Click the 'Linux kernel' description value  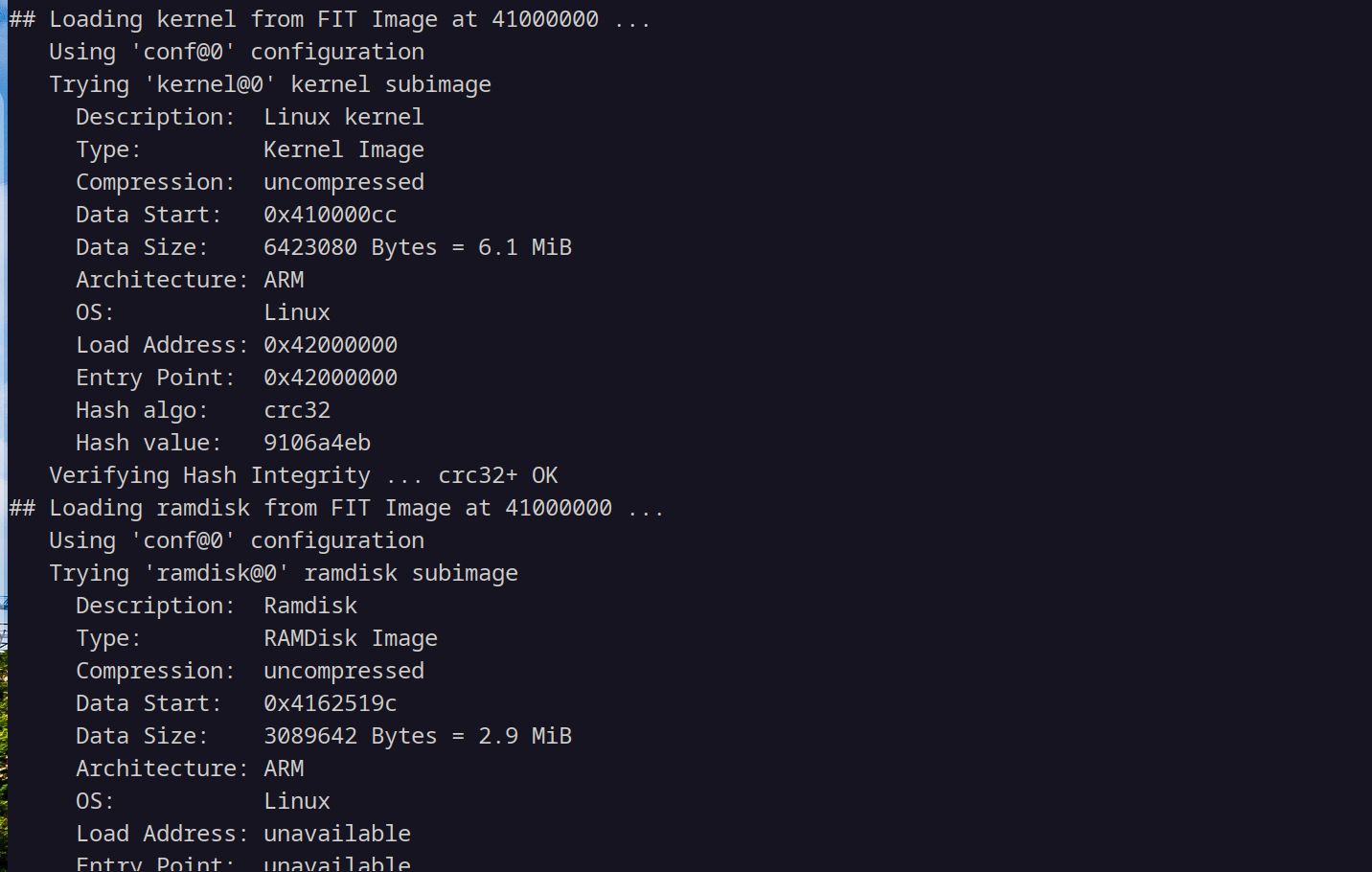pyautogui.click(x=344, y=117)
